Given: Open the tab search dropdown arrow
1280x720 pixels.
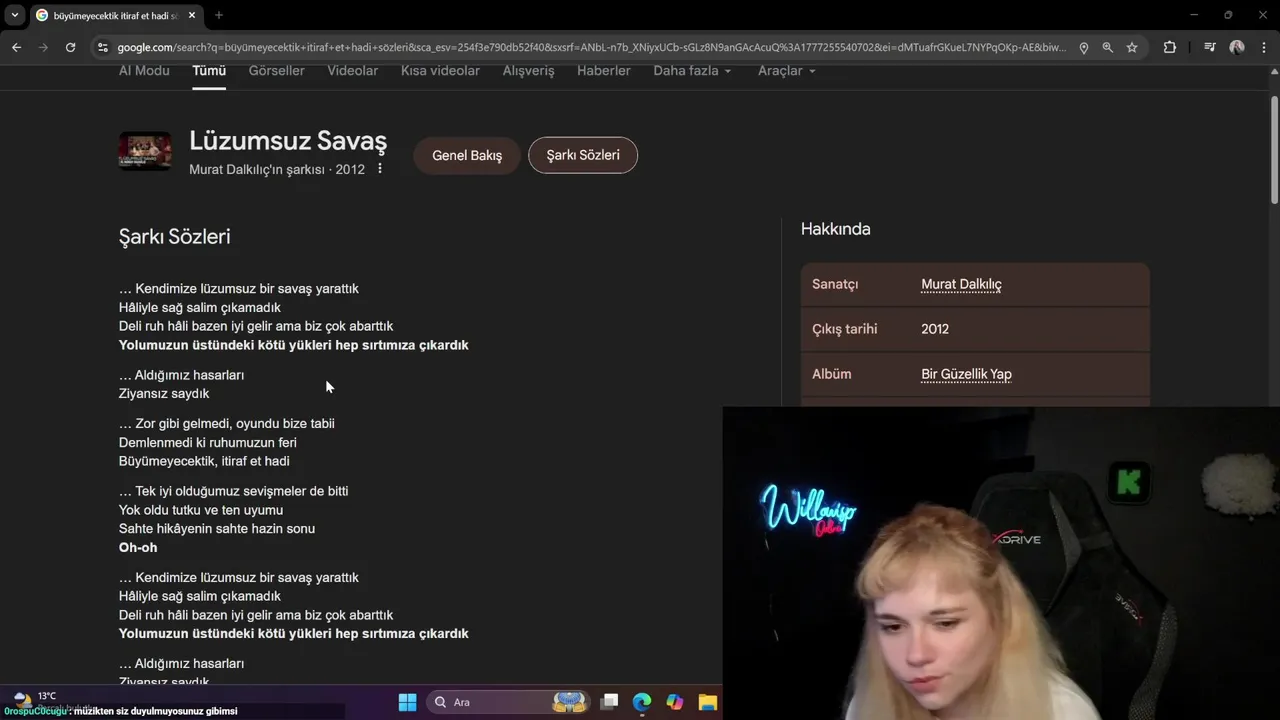Looking at the screenshot, I should point(14,15).
